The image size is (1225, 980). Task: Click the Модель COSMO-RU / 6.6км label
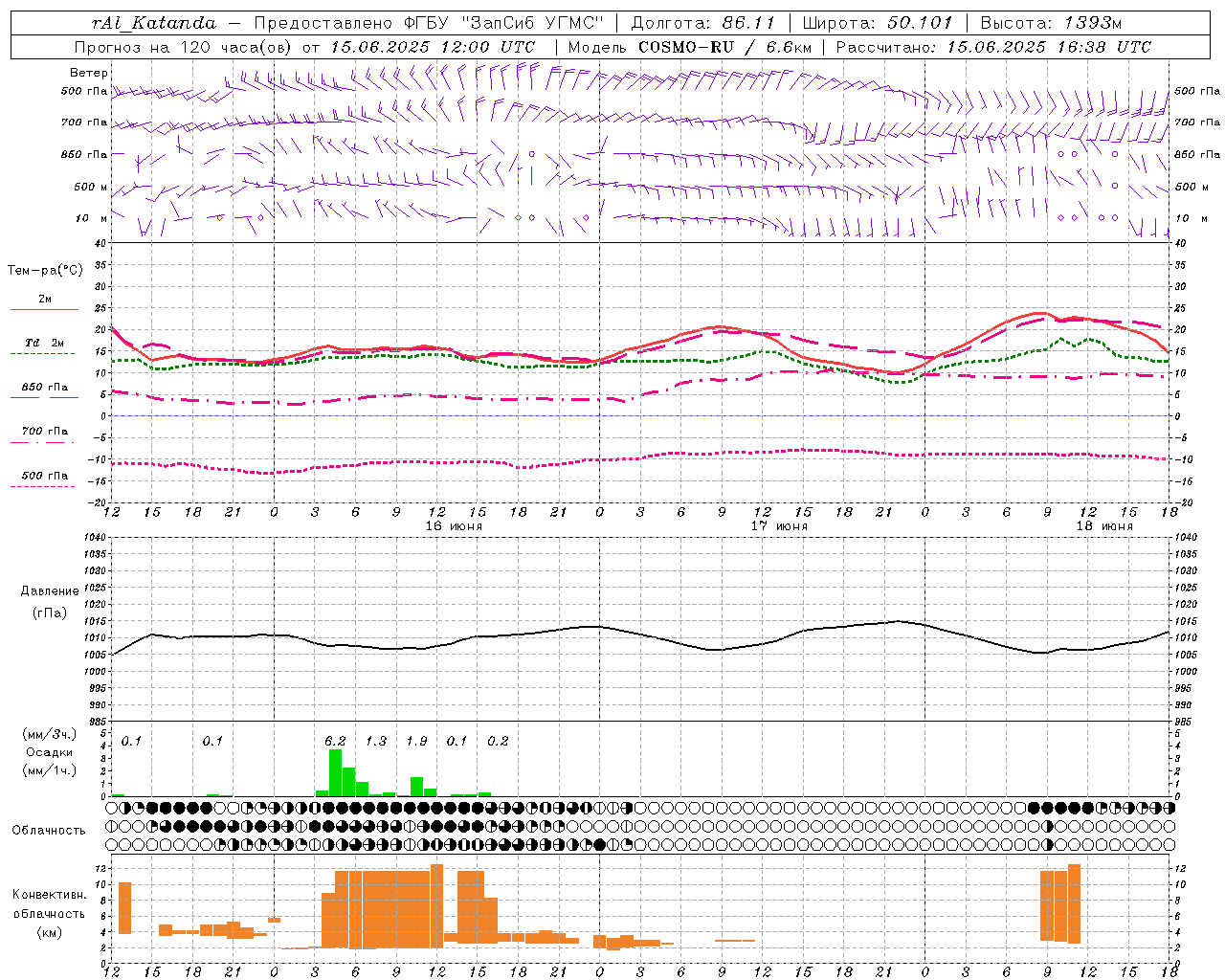689,47
